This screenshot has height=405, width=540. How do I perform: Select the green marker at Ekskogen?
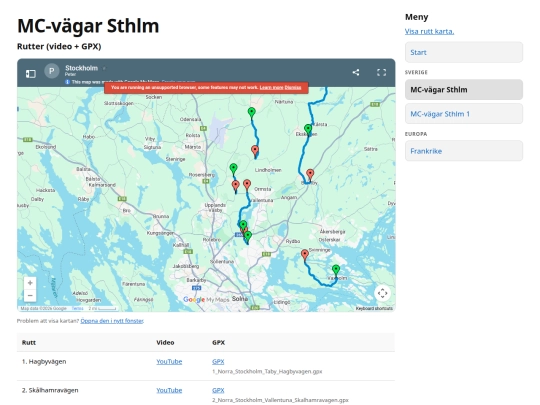click(308, 129)
